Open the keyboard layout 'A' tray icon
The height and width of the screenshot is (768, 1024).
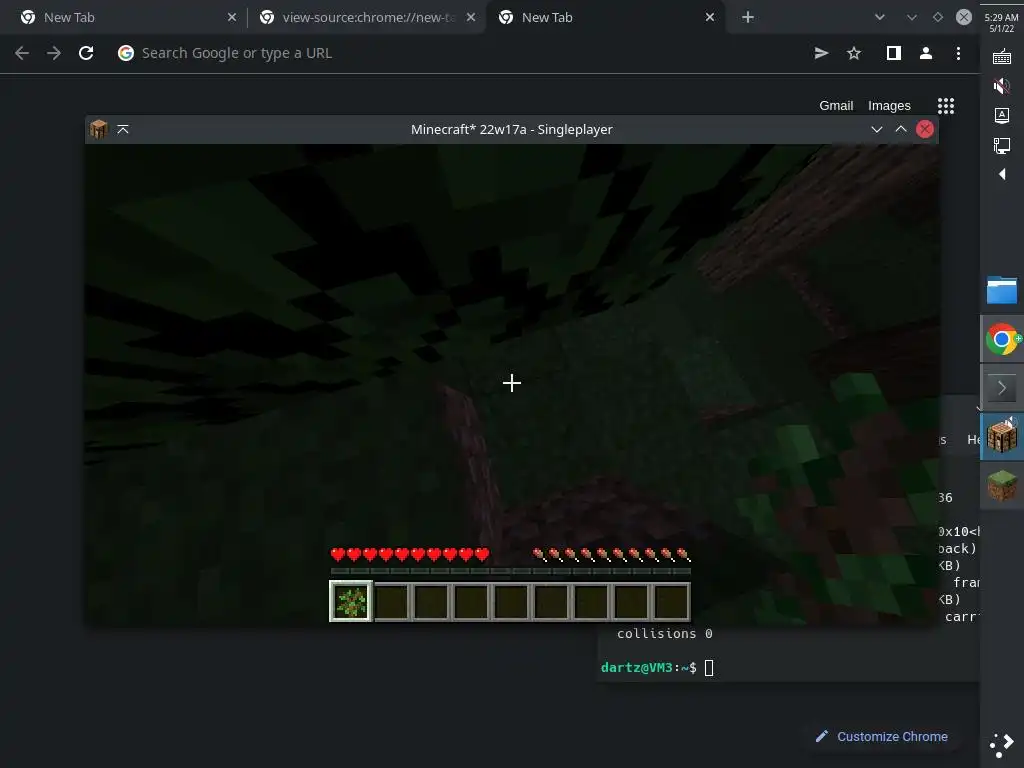tap(1002, 116)
